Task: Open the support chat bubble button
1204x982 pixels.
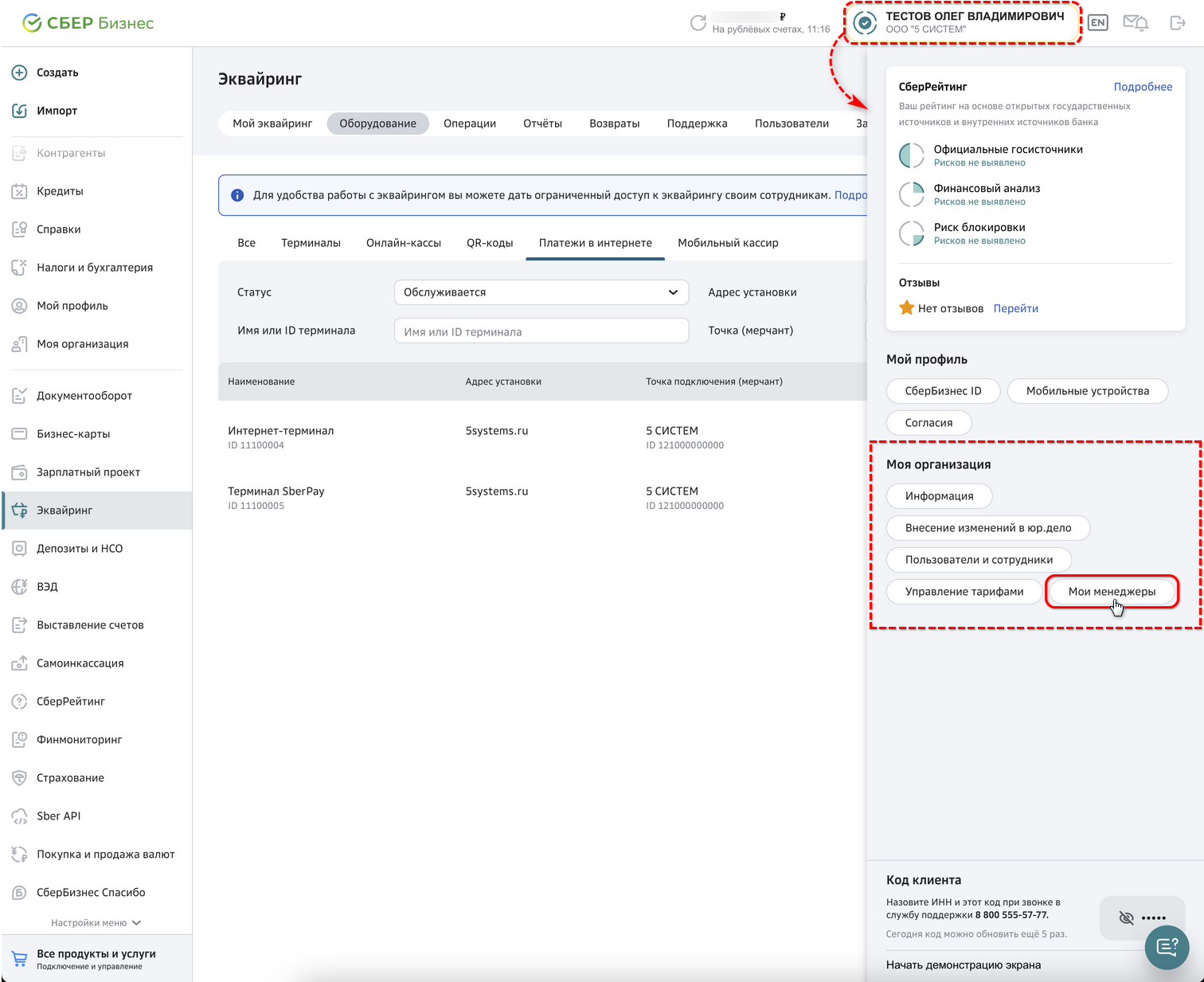Action: coord(1167,947)
